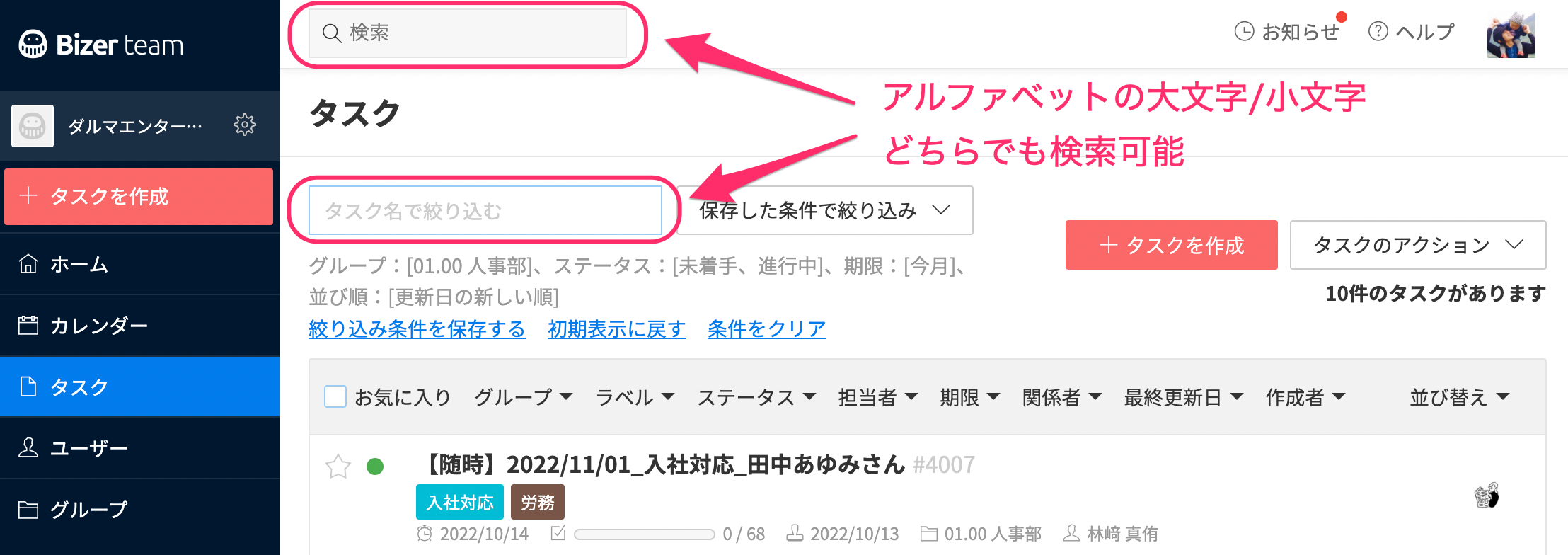
Task: Click 条件をクリア link
Action: [767, 328]
